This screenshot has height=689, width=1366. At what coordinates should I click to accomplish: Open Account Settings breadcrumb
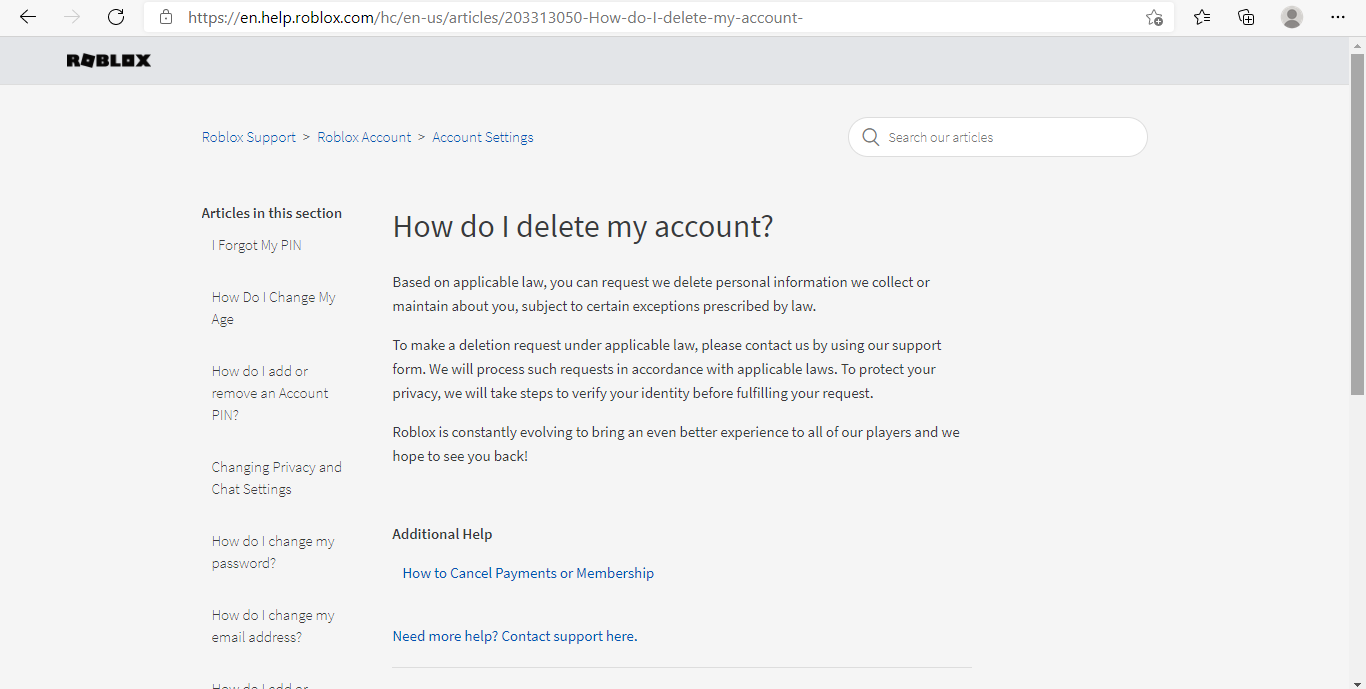click(x=483, y=137)
